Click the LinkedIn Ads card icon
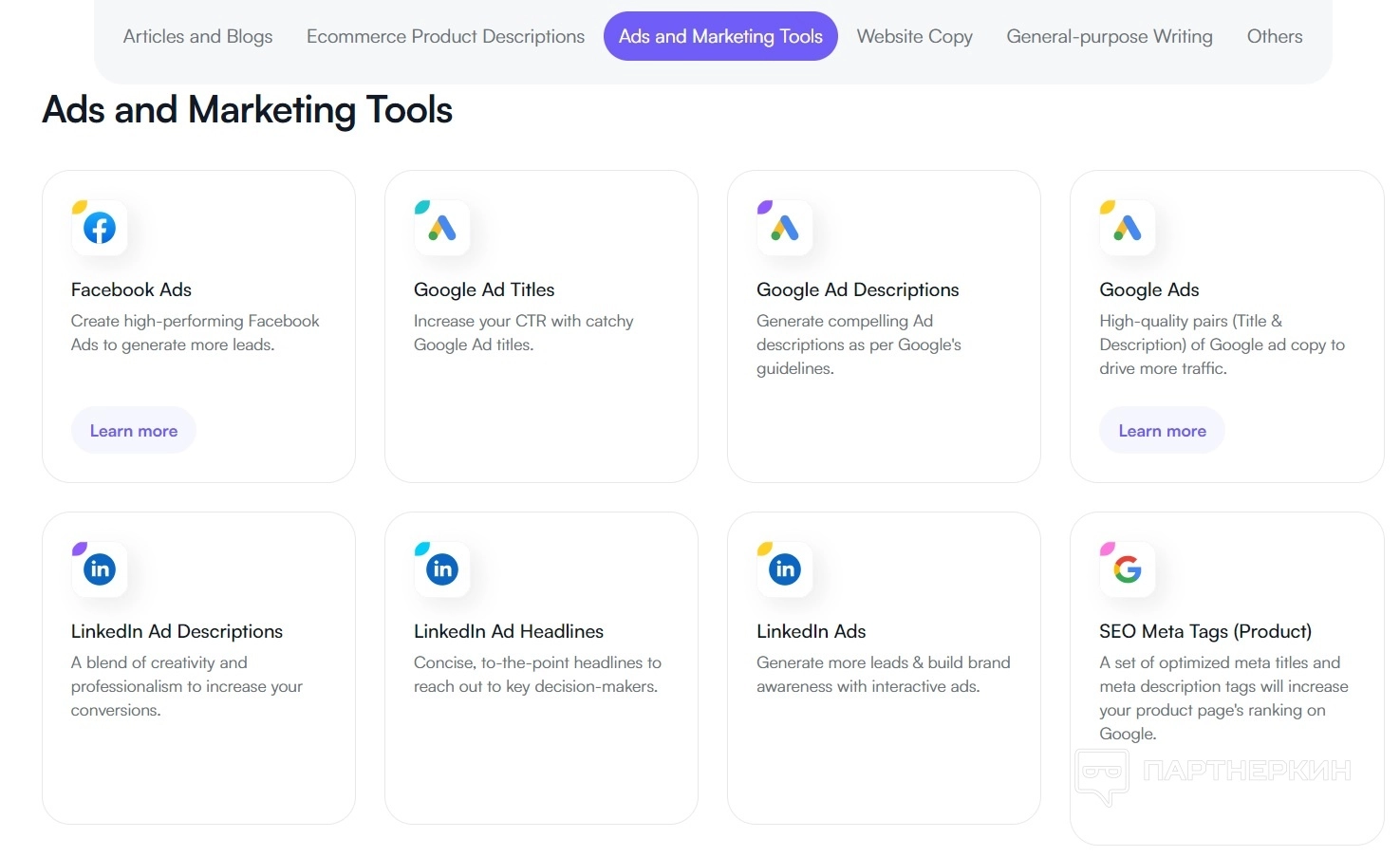Viewport: 1400px width, 857px height. point(785,569)
